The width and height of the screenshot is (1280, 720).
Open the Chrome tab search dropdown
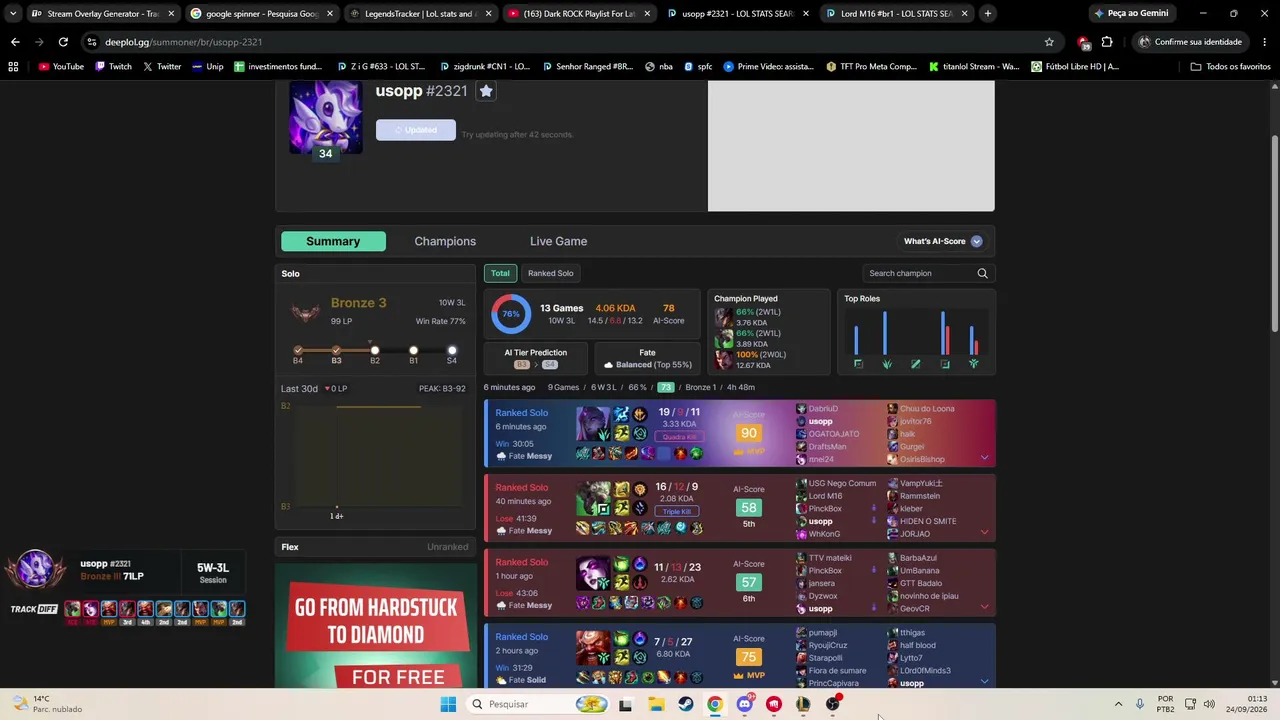13,13
